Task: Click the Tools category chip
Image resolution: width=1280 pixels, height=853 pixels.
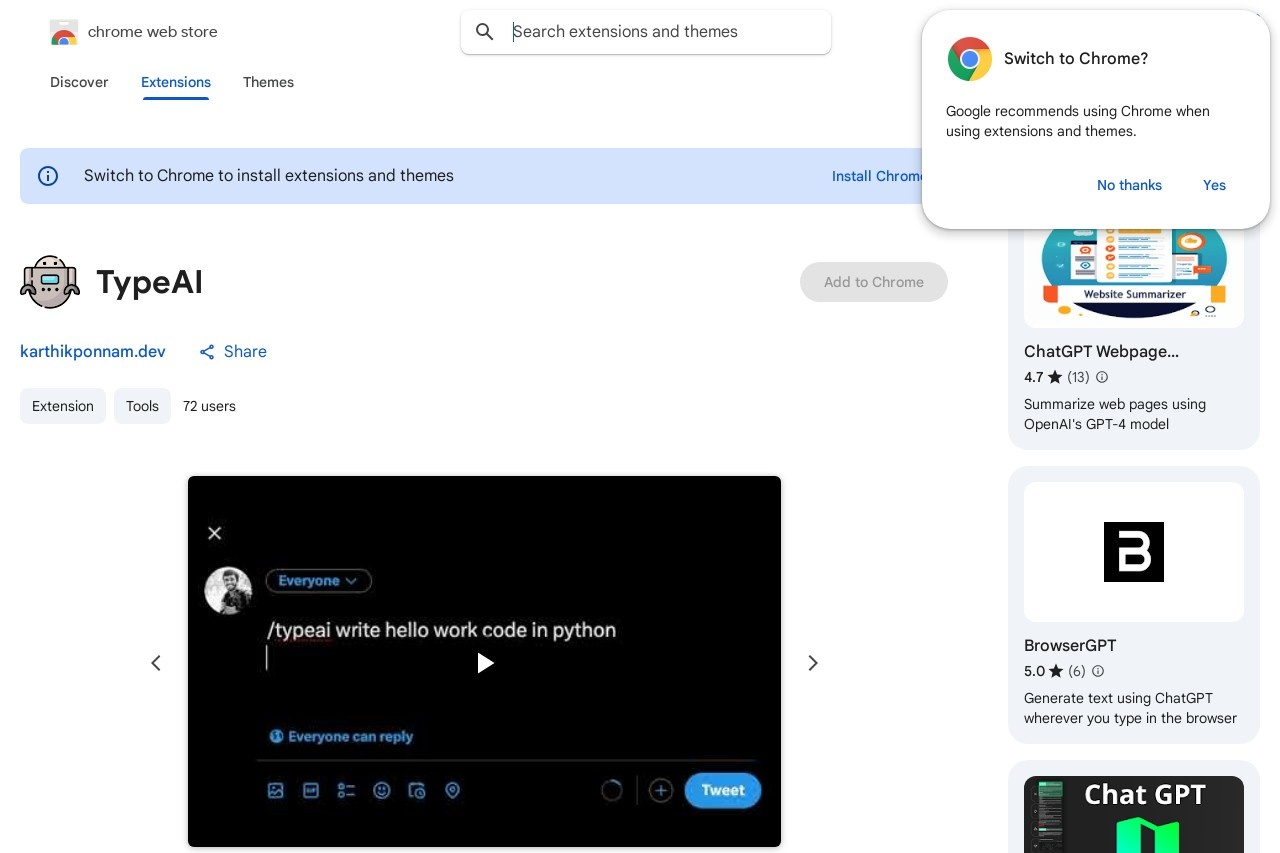Action: 142,406
